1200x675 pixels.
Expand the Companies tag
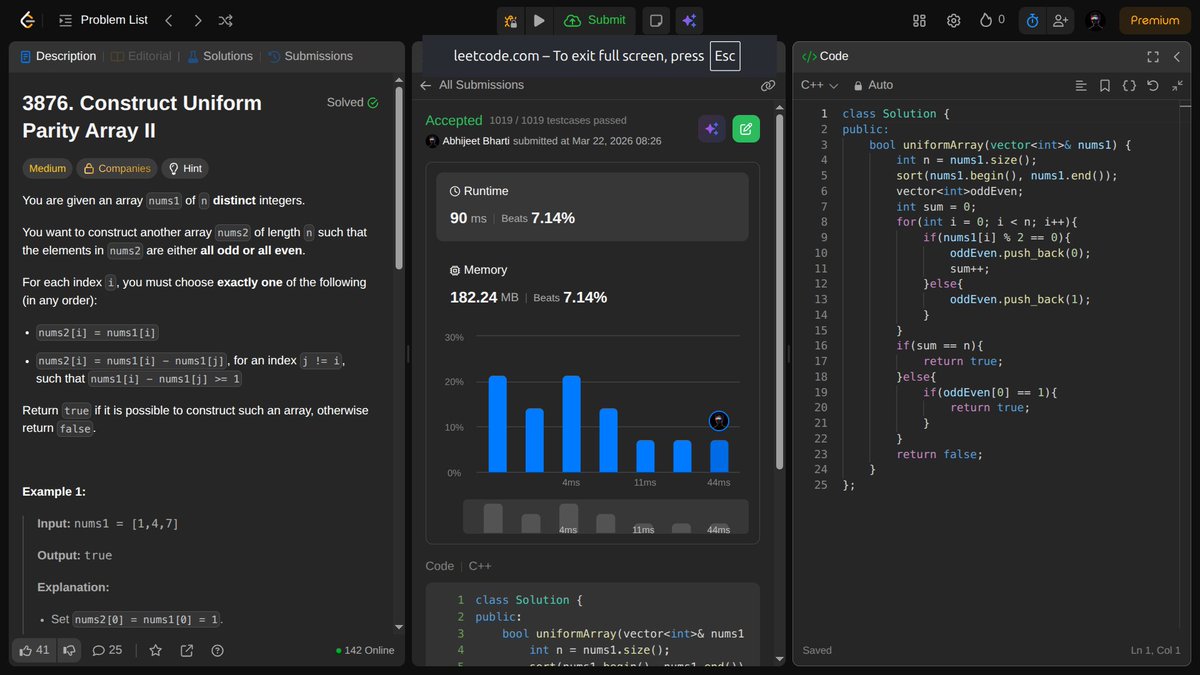(x=118, y=168)
